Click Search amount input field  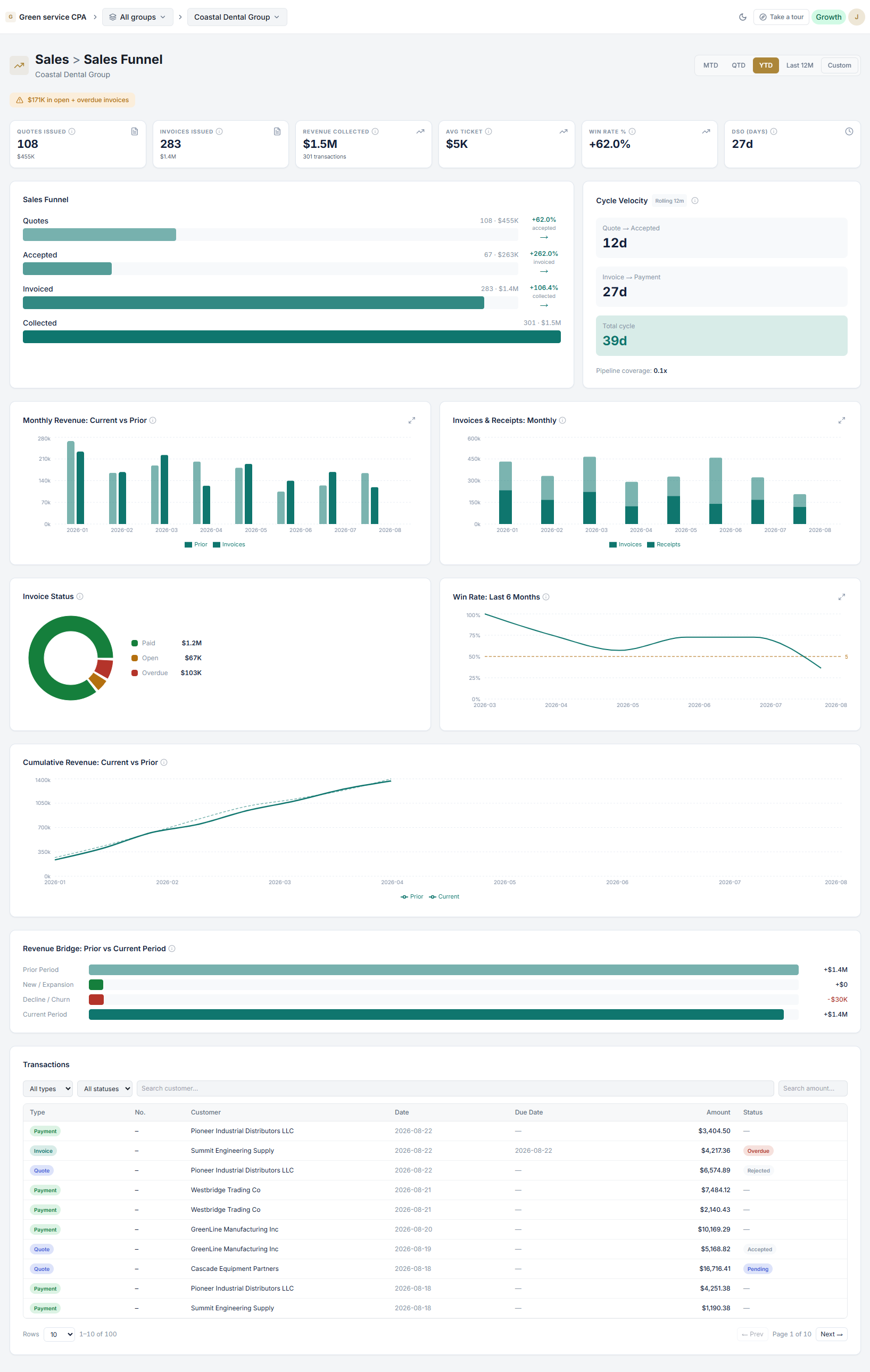[813, 1088]
